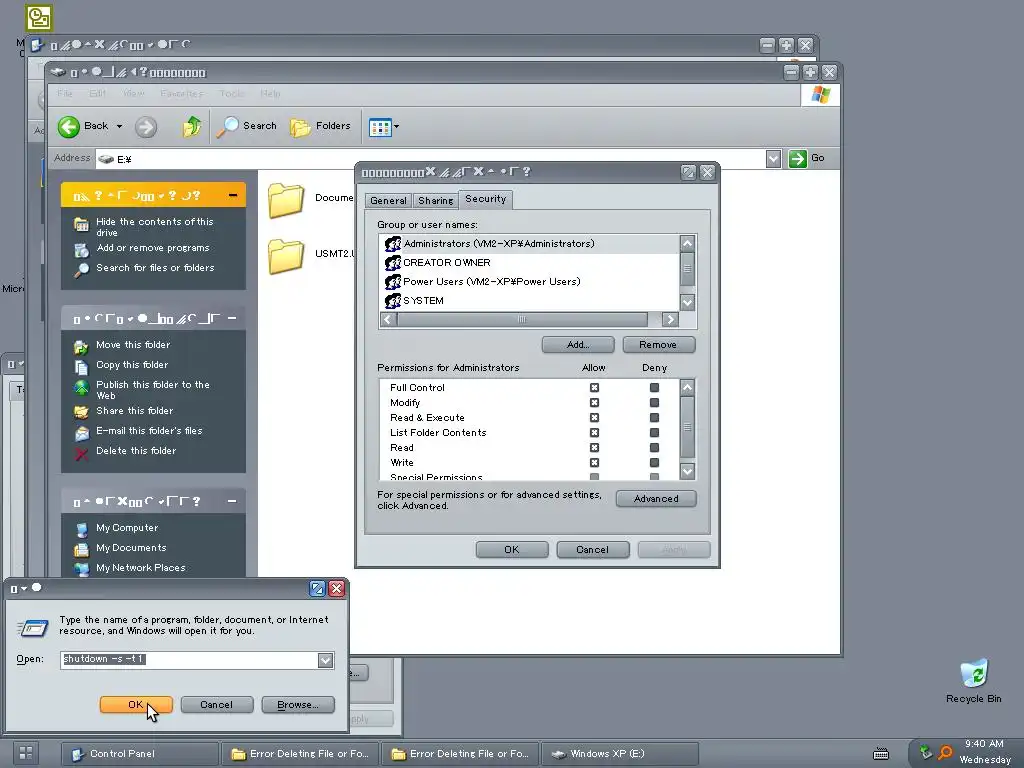Click the Move this folder icon
Viewport: 1024px width, 768px height.
(81, 347)
